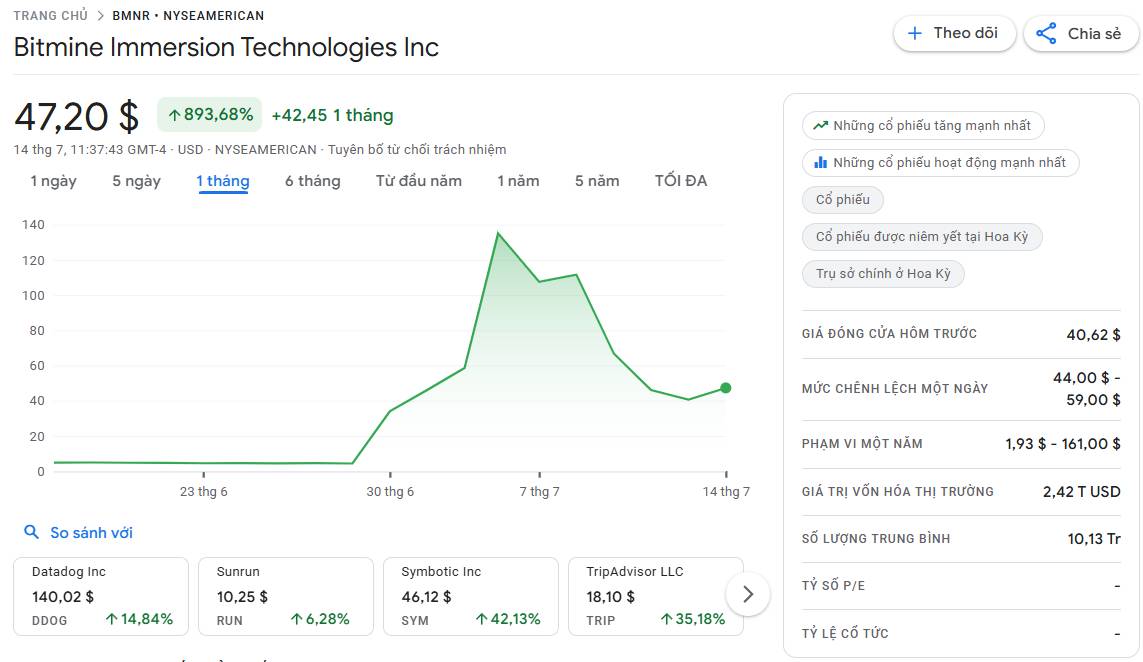This screenshot has height=662, width=1143.
Task: Click the TRIP 35,18% gain value
Action: 693,619
